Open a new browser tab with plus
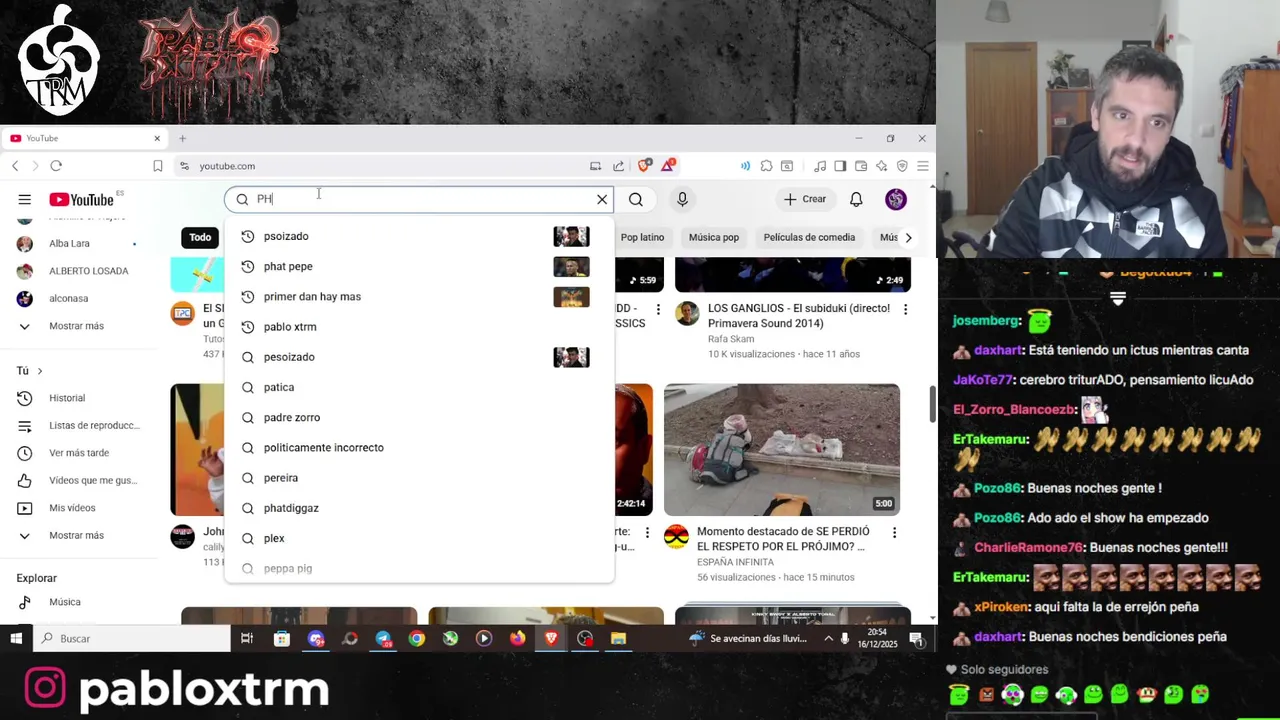This screenshot has width=1280, height=720. (x=182, y=138)
